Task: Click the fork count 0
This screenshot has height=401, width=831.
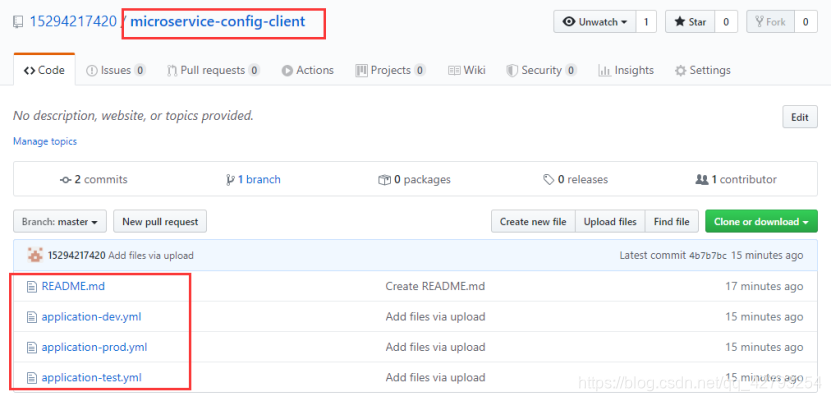Action: pyautogui.click(x=805, y=22)
